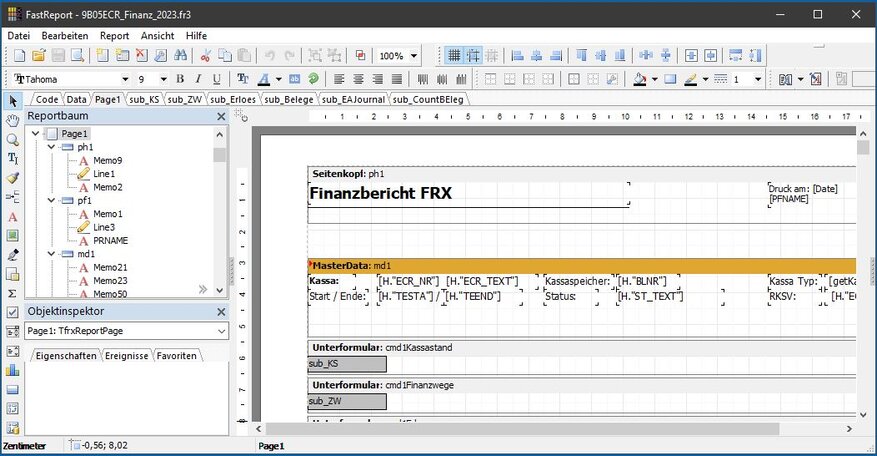Toggle the Show Grid button
Viewport: 877px width, 456px height.
coord(453,56)
